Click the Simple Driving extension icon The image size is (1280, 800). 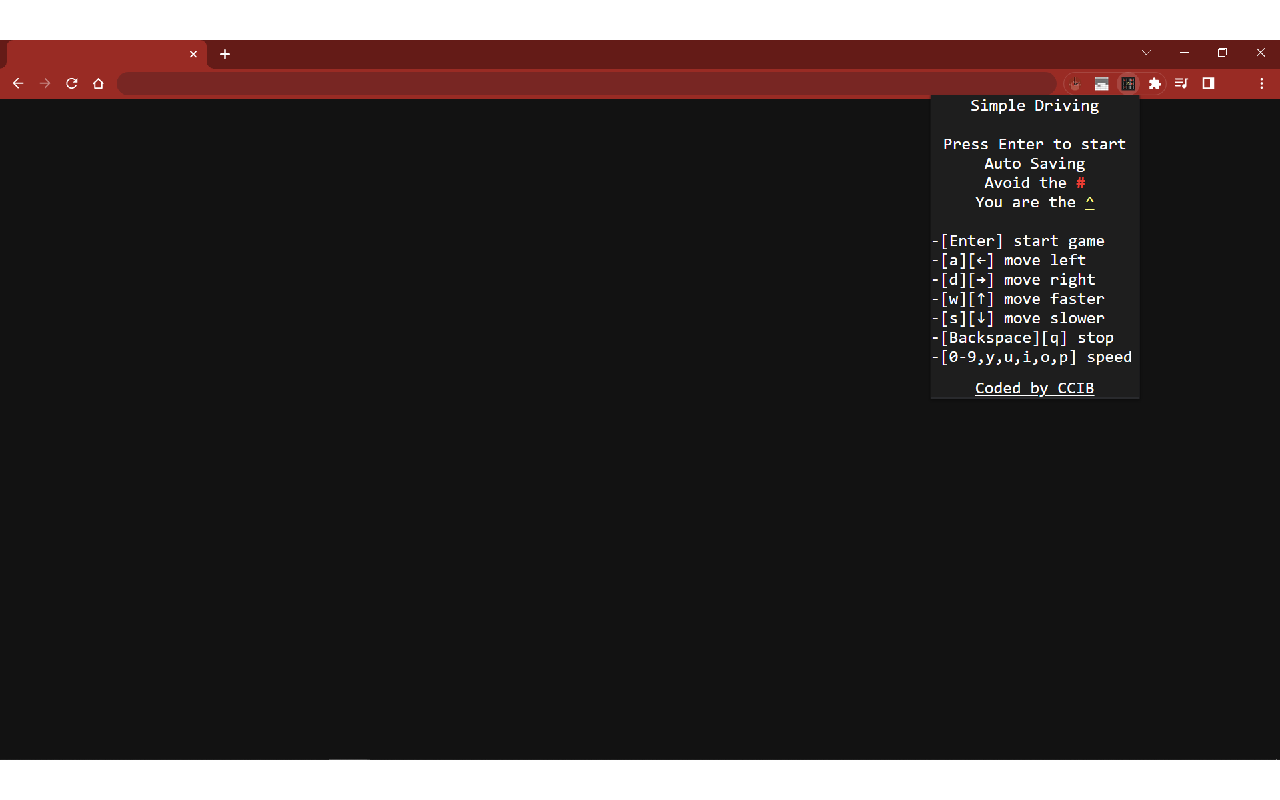[x=1128, y=84]
